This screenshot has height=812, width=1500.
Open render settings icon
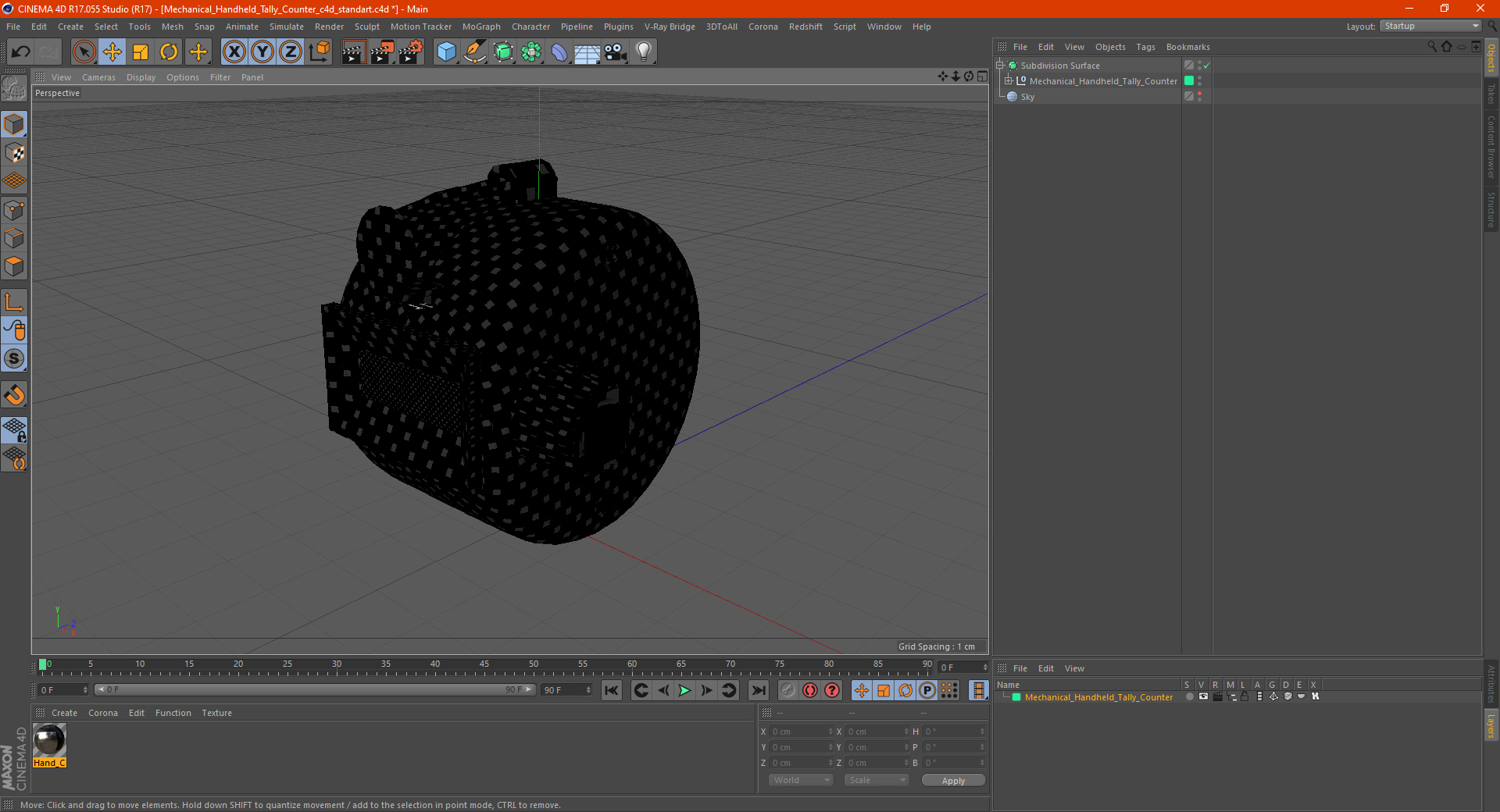[411, 52]
